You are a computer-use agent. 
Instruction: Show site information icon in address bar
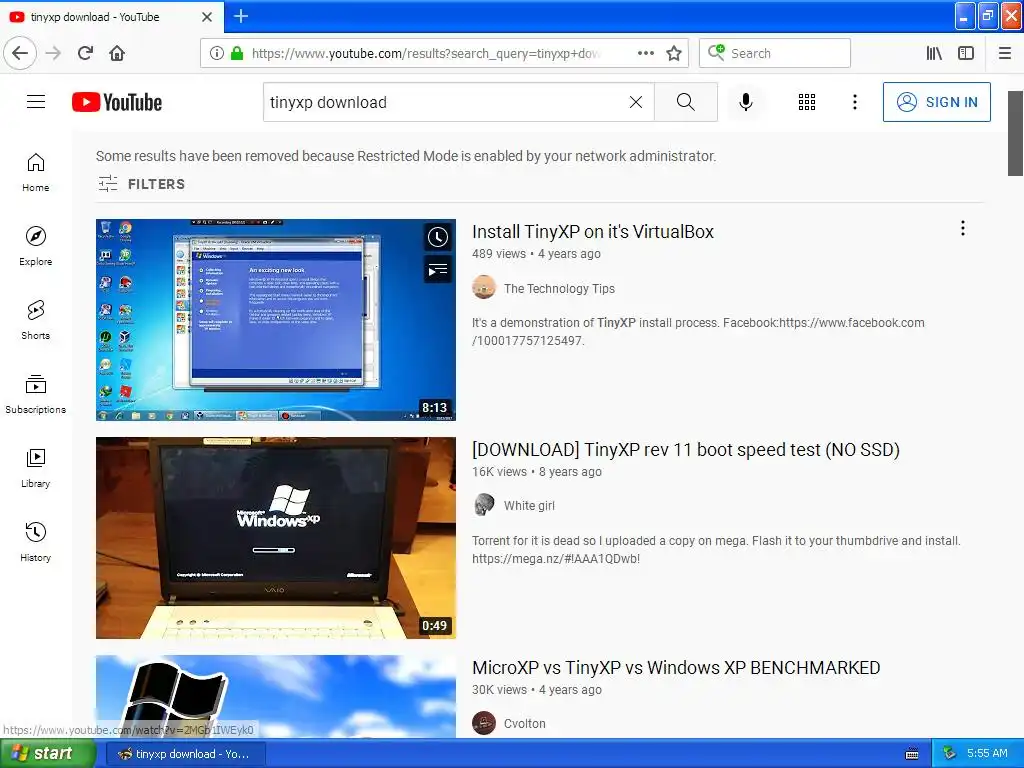click(x=217, y=53)
